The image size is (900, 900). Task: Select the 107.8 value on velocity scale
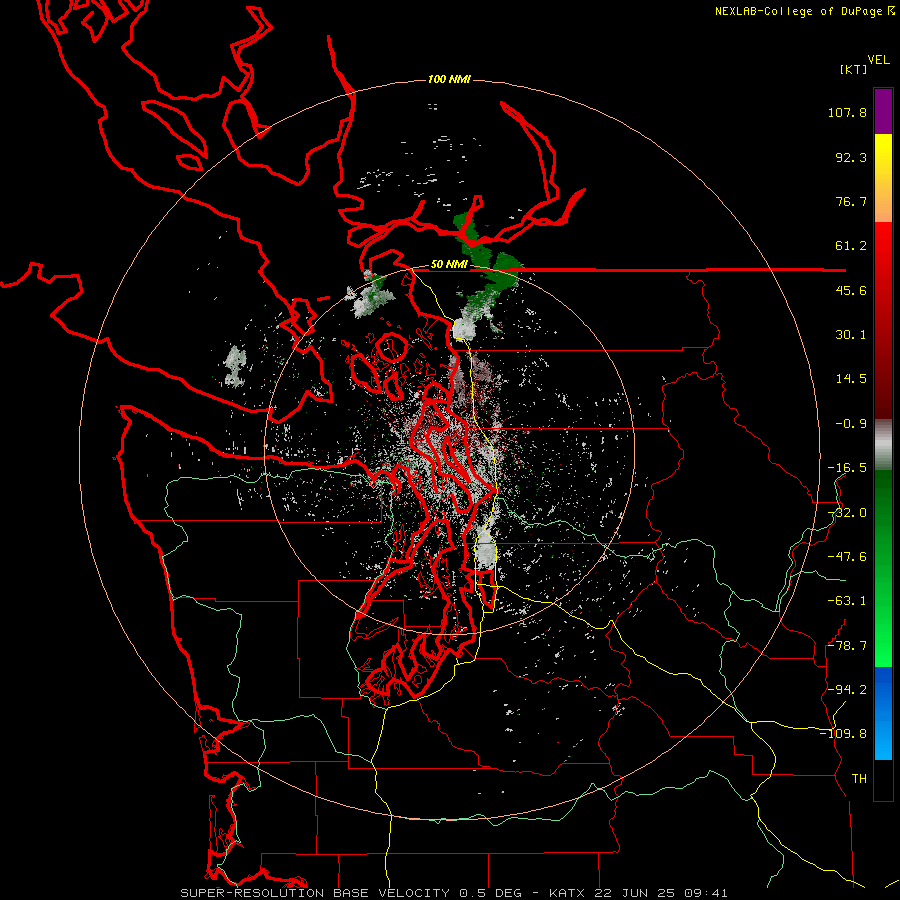[847, 112]
